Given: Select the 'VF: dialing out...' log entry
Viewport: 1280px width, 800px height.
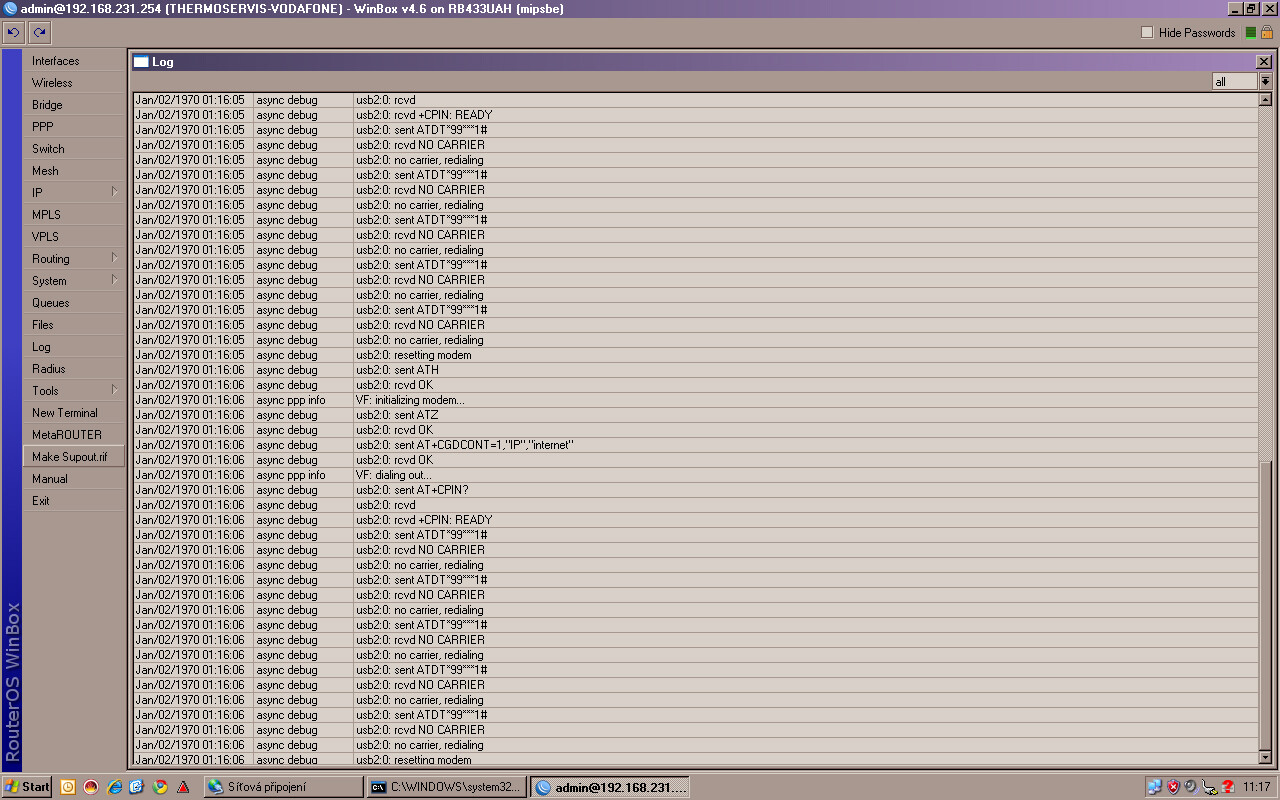Looking at the screenshot, I should tap(695, 475).
